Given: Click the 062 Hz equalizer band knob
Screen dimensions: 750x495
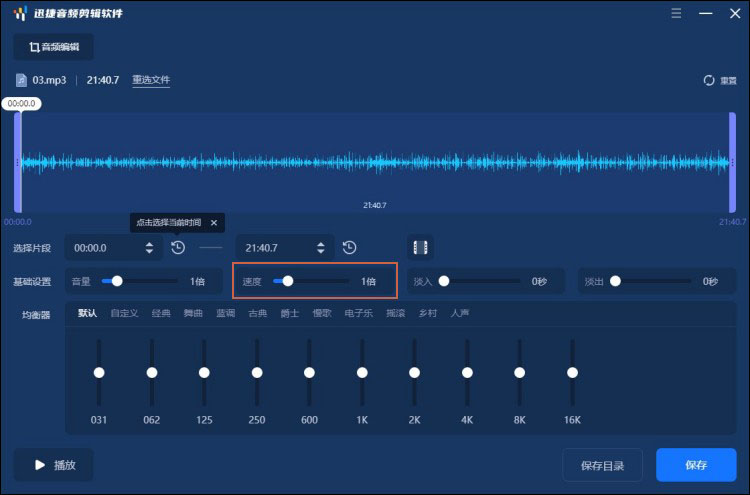Looking at the screenshot, I should pyautogui.click(x=152, y=373).
